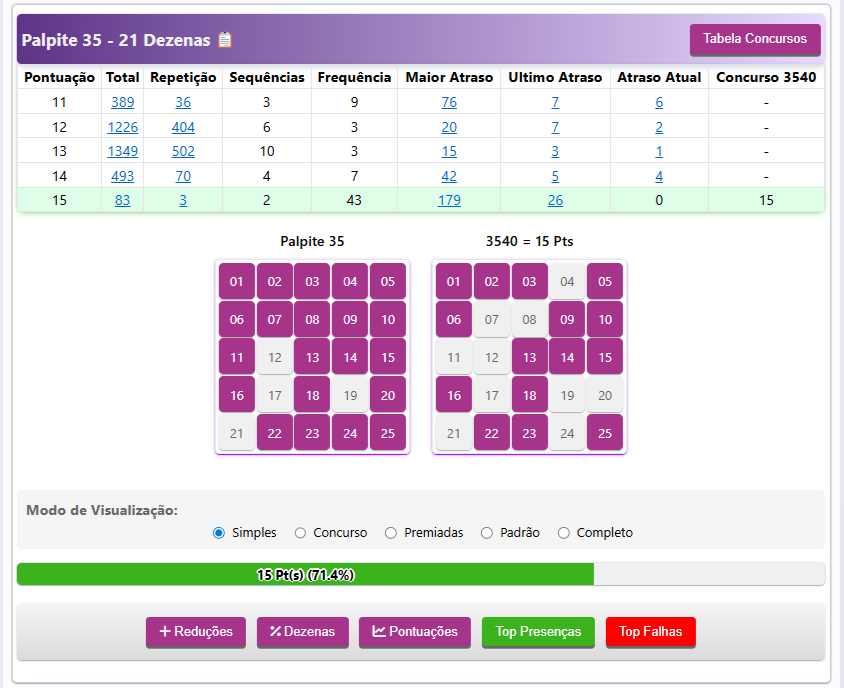The width and height of the screenshot is (844, 688).
Task: Click number 12 in the Palpite 35 grid
Action: click(x=275, y=357)
